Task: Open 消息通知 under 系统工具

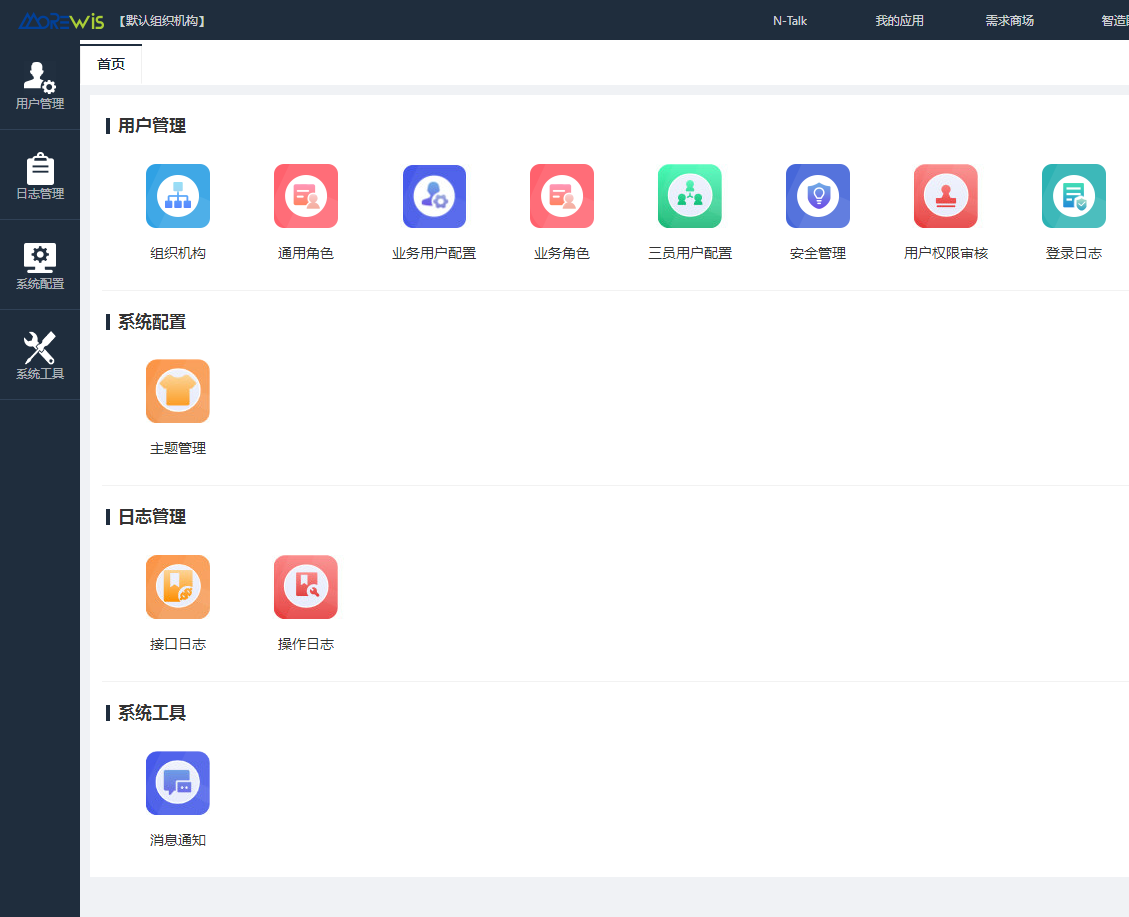Action: pos(177,783)
